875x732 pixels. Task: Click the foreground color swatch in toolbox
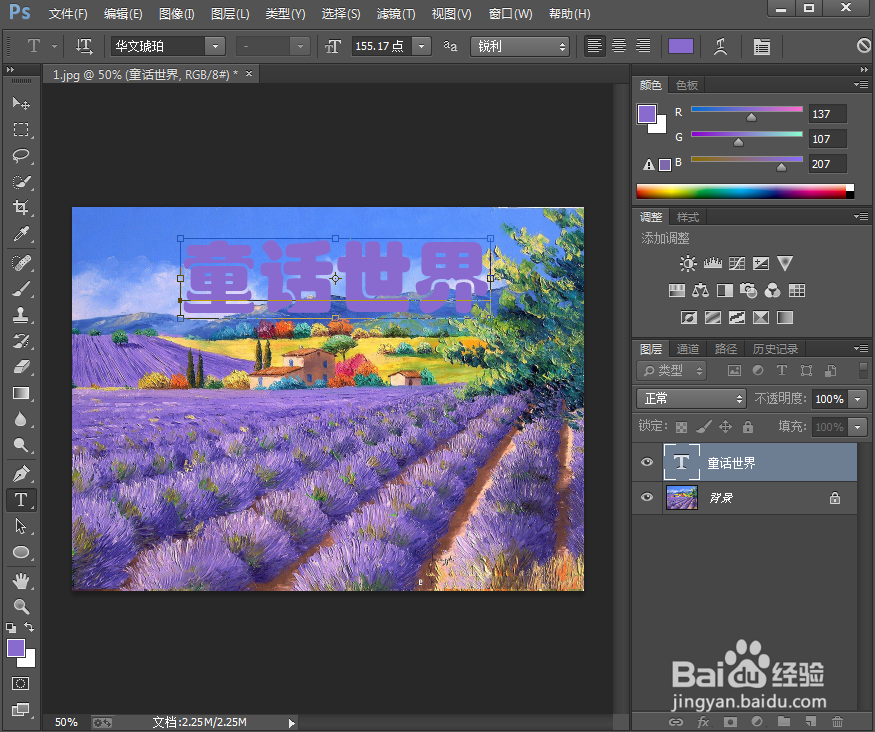coord(15,648)
